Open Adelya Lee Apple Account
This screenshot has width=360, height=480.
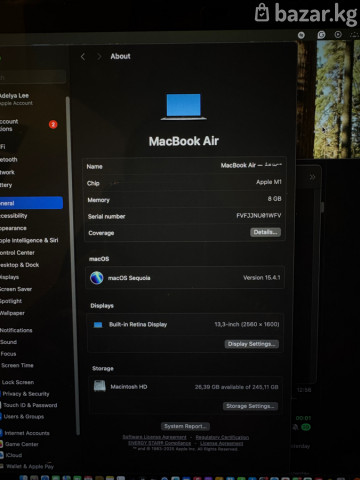point(17,99)
